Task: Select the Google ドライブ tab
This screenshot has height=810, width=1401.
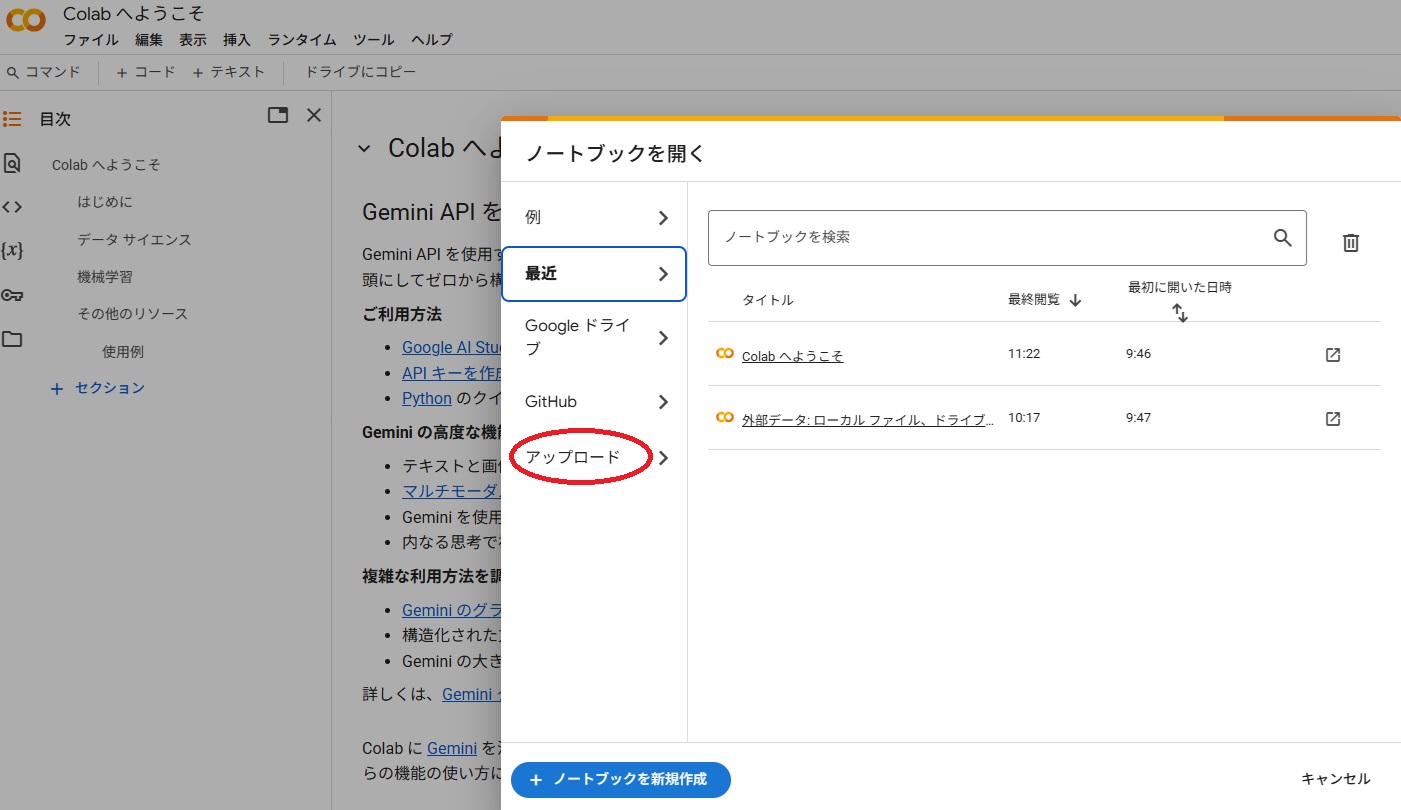Action: pos(594,337)
